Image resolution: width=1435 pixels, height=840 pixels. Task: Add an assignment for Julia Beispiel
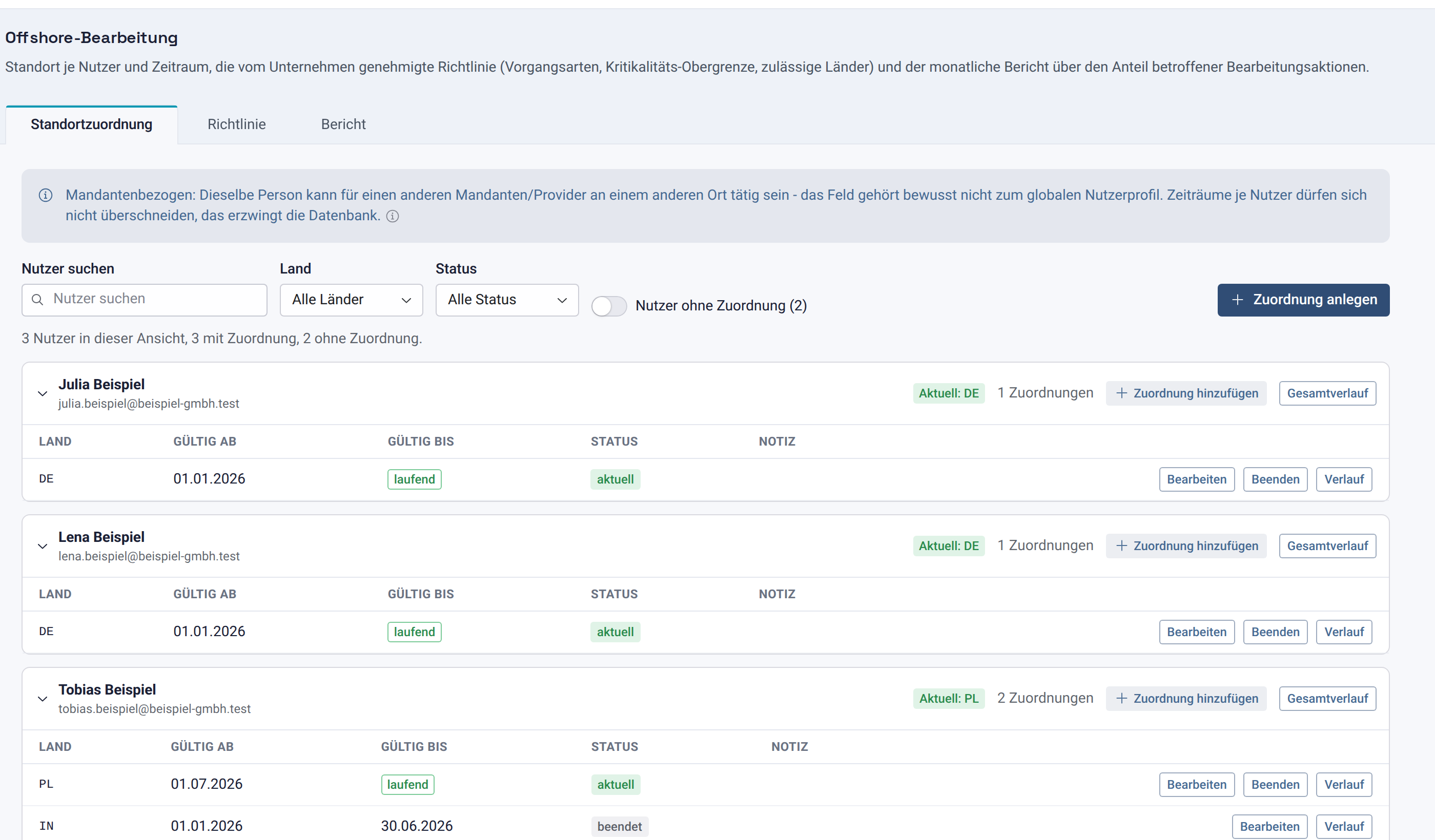pyautogui.click(x=1186, y=393)
